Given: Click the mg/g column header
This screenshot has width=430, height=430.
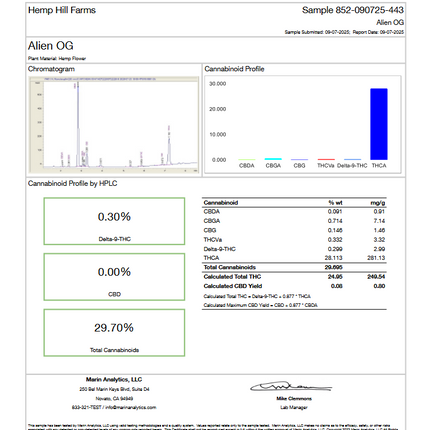Looking at the screenshot, I should [x=378, y=203].
